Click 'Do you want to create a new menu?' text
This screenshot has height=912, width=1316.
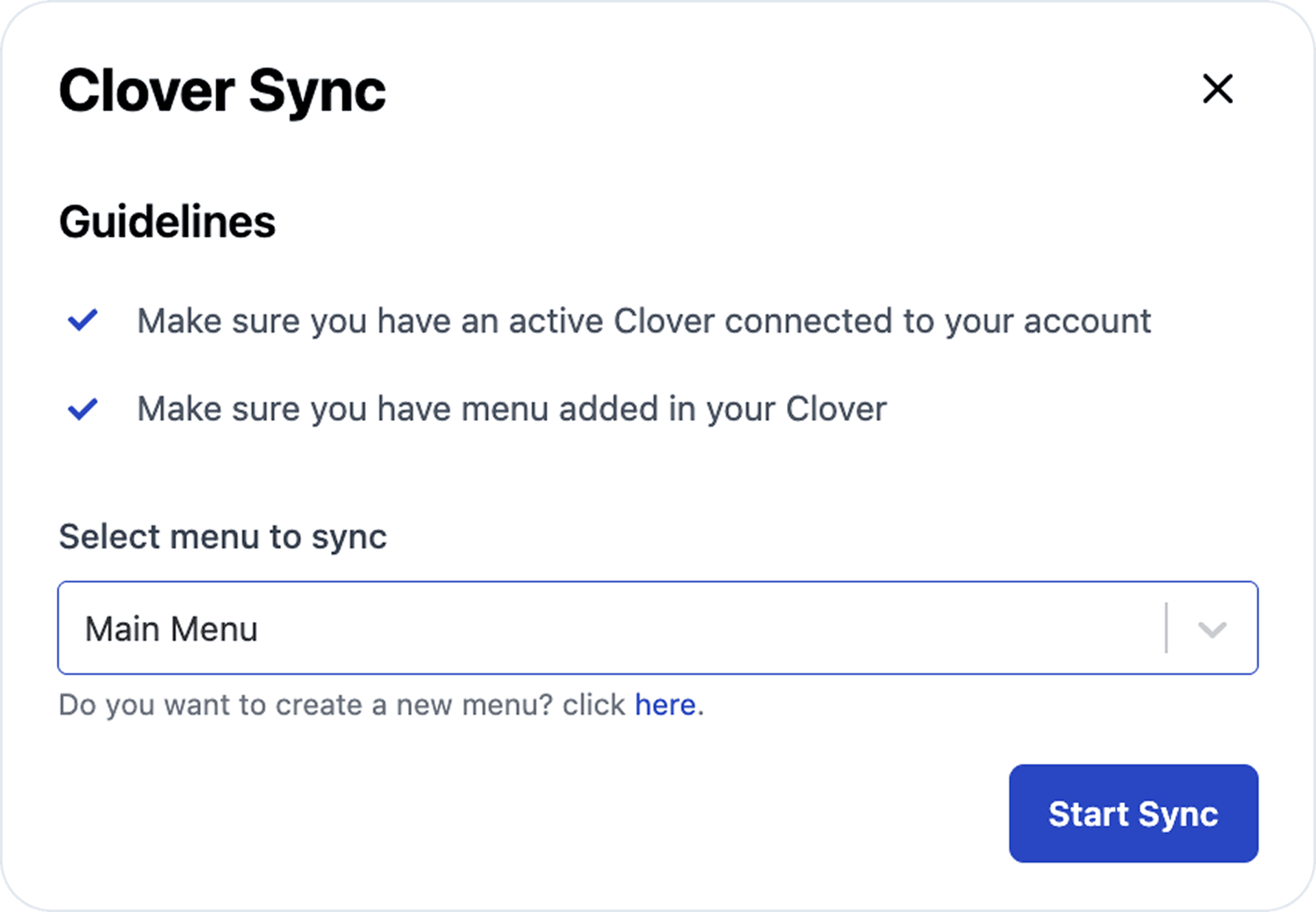tap(306, 704)
